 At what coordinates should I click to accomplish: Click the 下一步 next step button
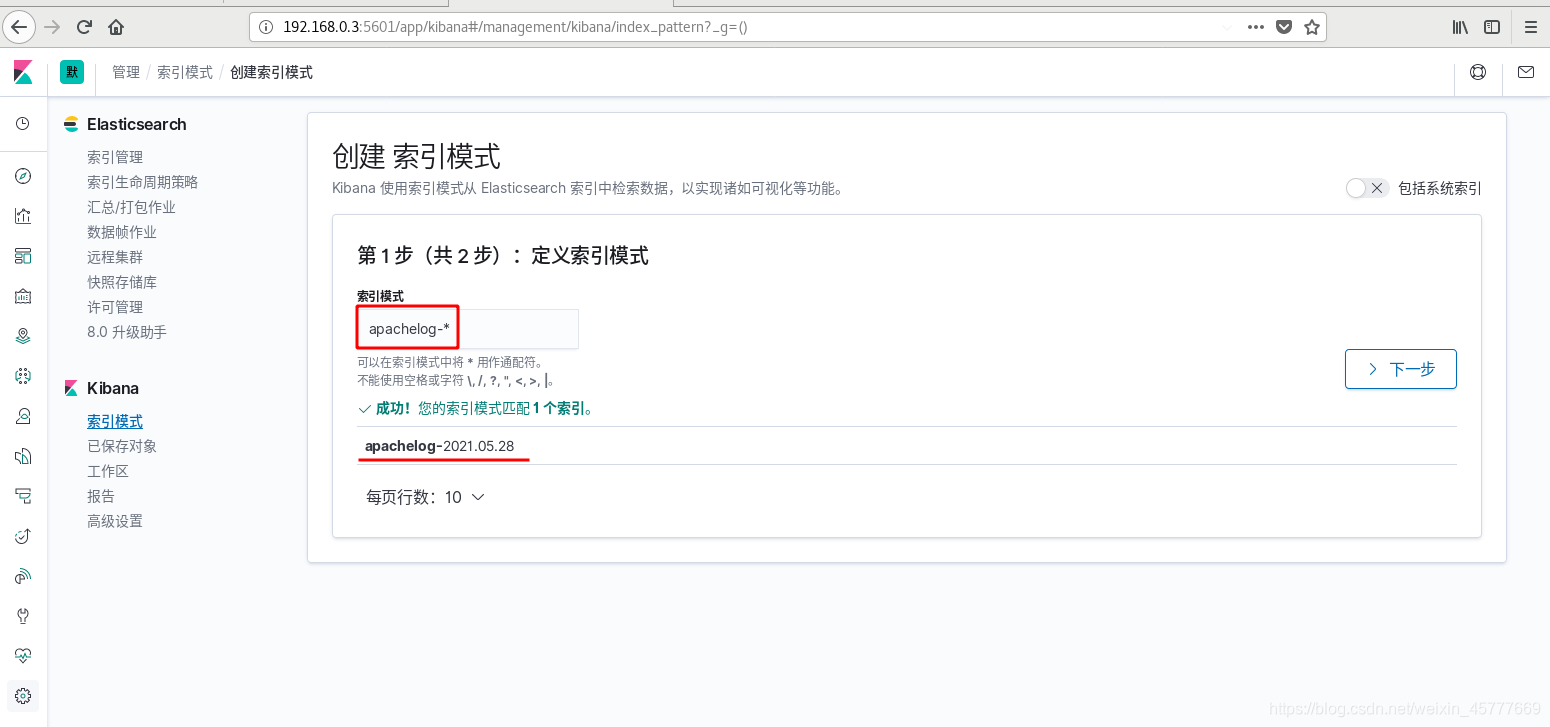tap(1401, 369)
